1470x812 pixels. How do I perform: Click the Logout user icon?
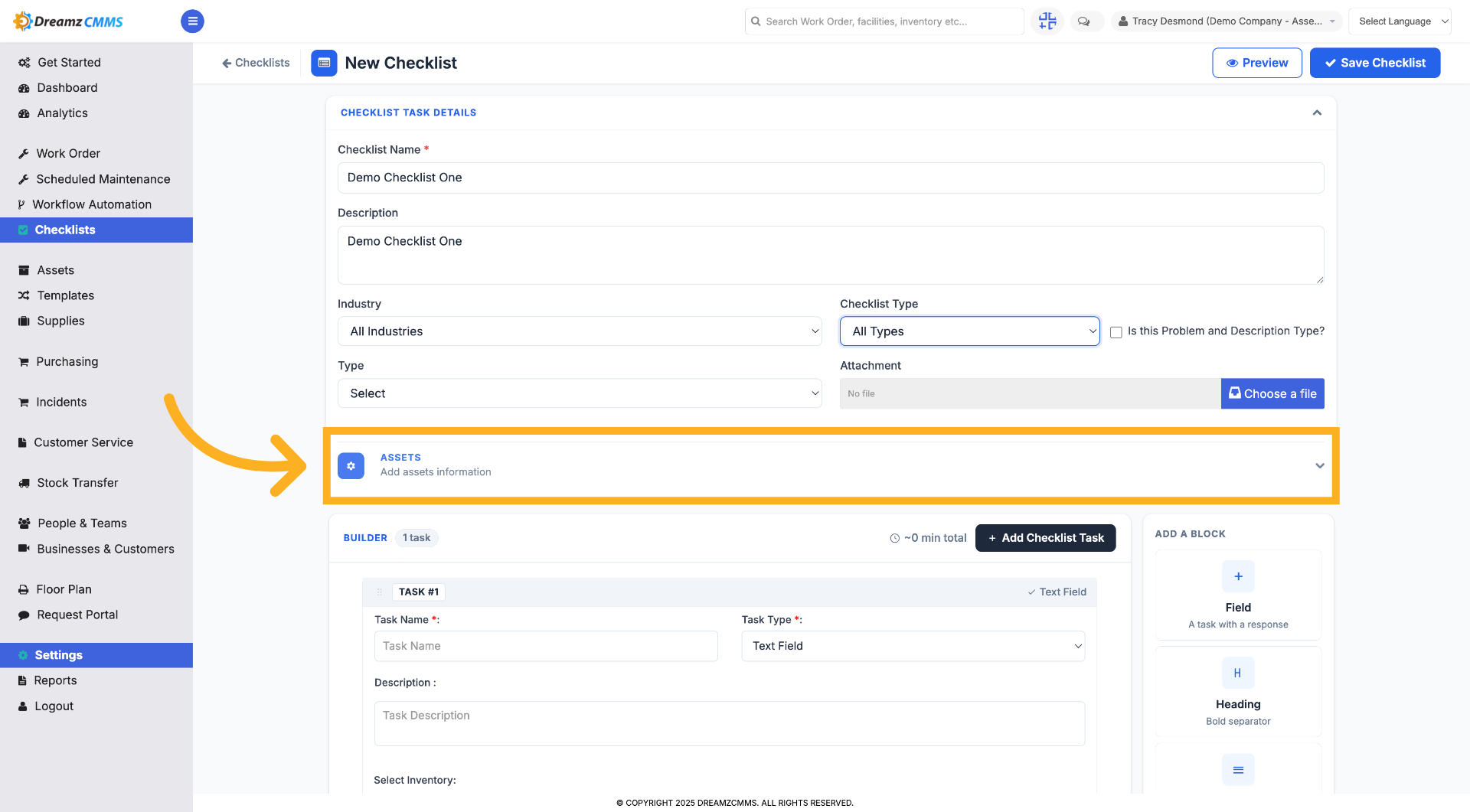(x=23, y=706)
